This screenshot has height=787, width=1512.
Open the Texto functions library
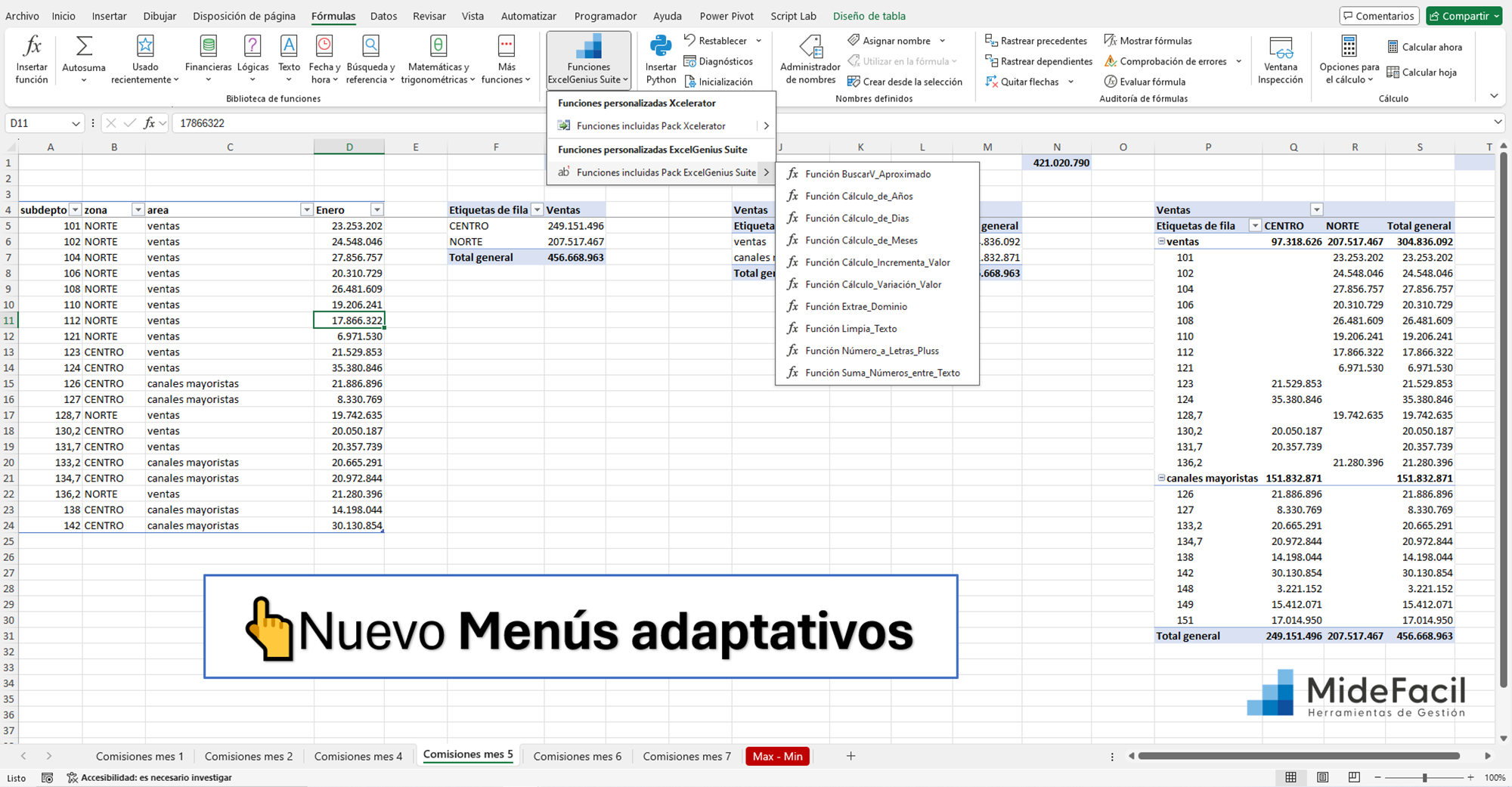coord(289,59)
